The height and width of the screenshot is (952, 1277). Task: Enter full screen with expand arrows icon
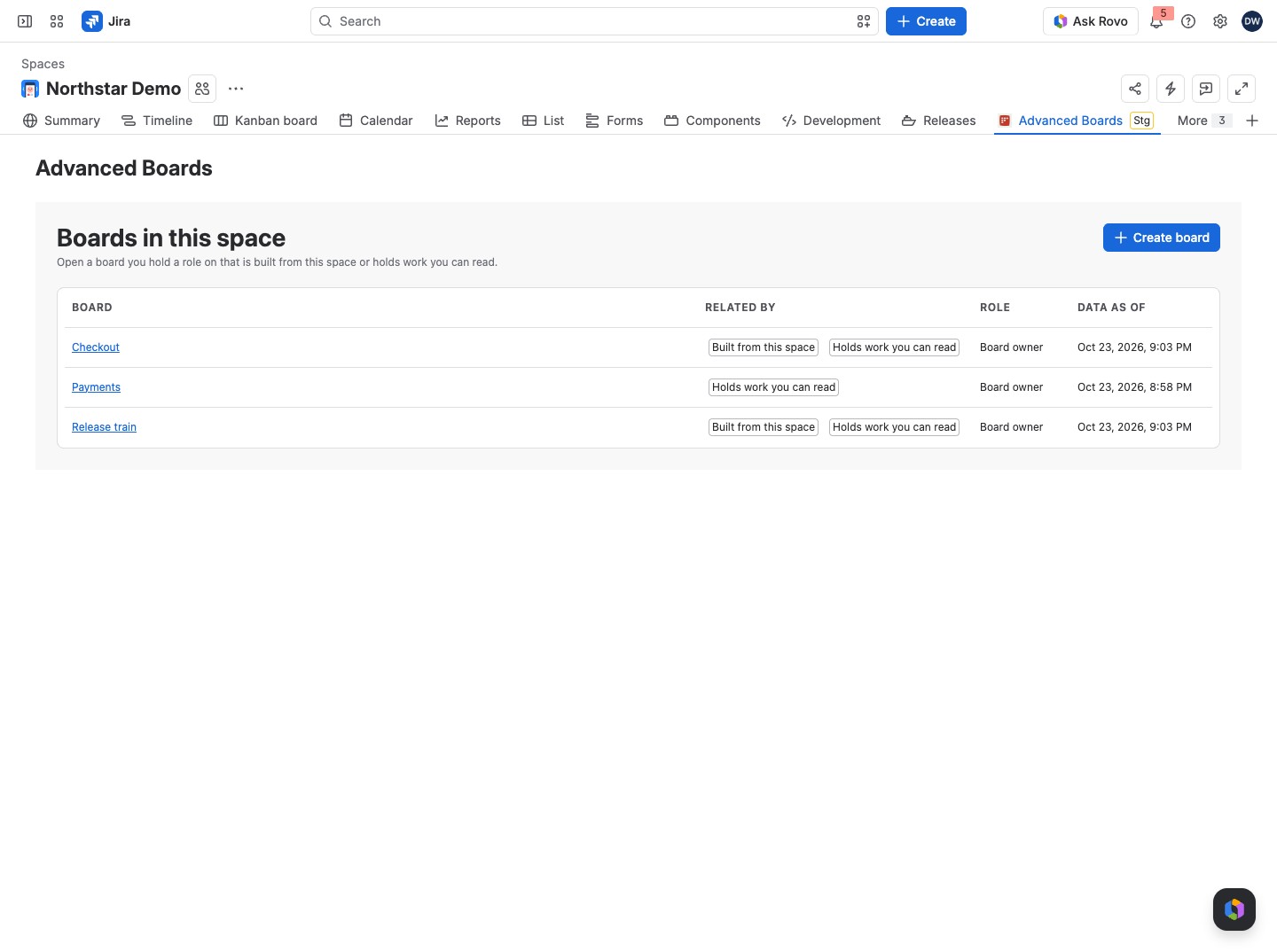tap(1242, 89)
